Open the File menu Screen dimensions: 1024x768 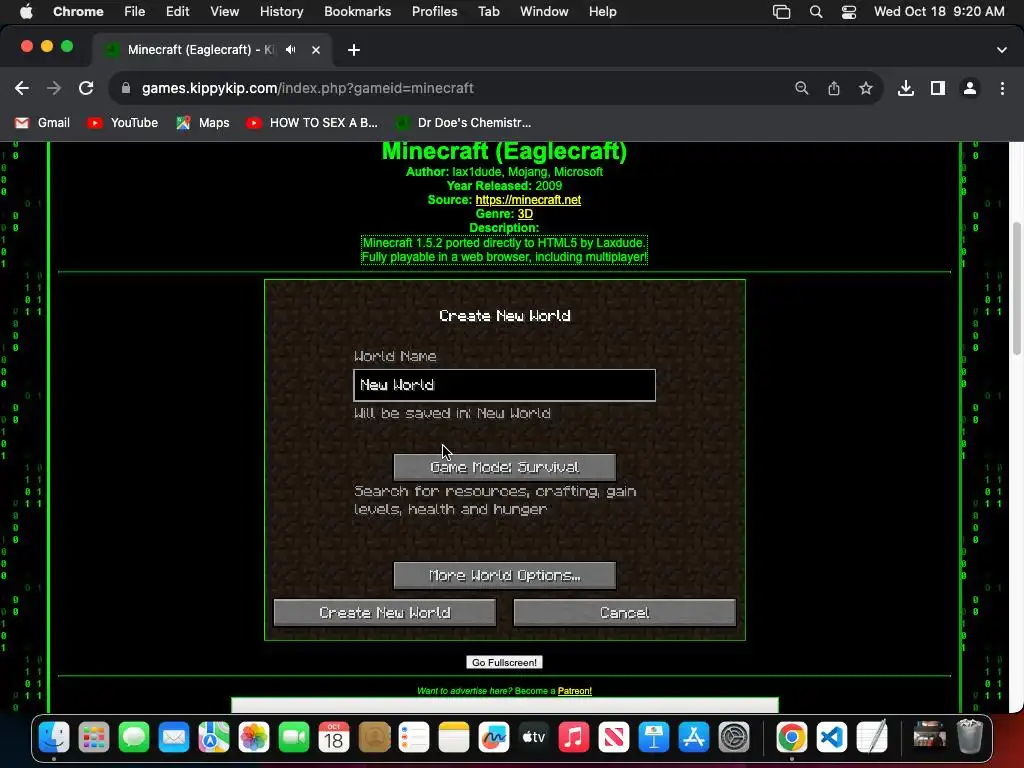pos(135,12)
